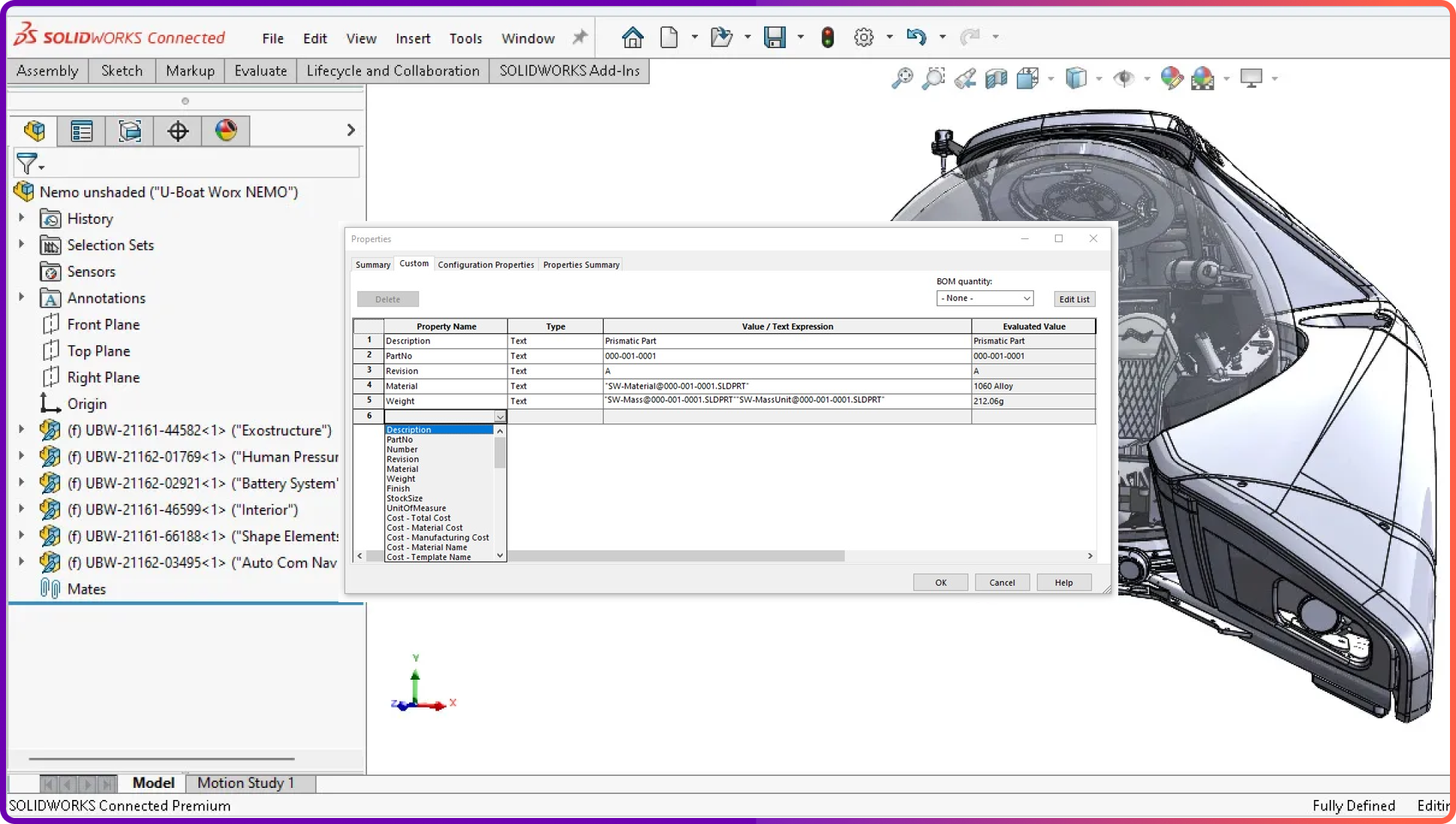Click dropdown arrow in property name row 6

[x=499, y=417]
